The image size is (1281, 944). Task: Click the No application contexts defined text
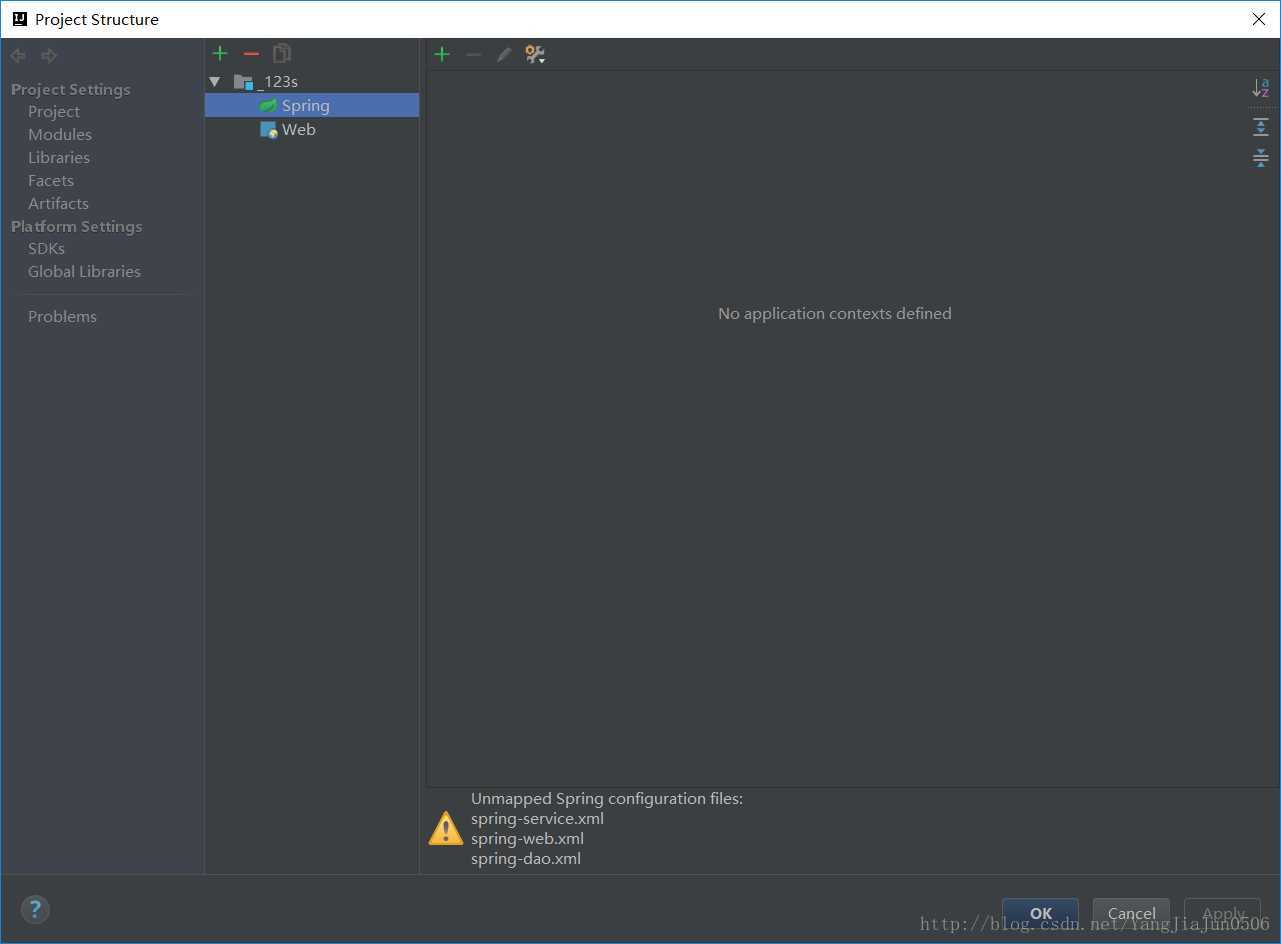pyautogui.click(x=835, y=313)
